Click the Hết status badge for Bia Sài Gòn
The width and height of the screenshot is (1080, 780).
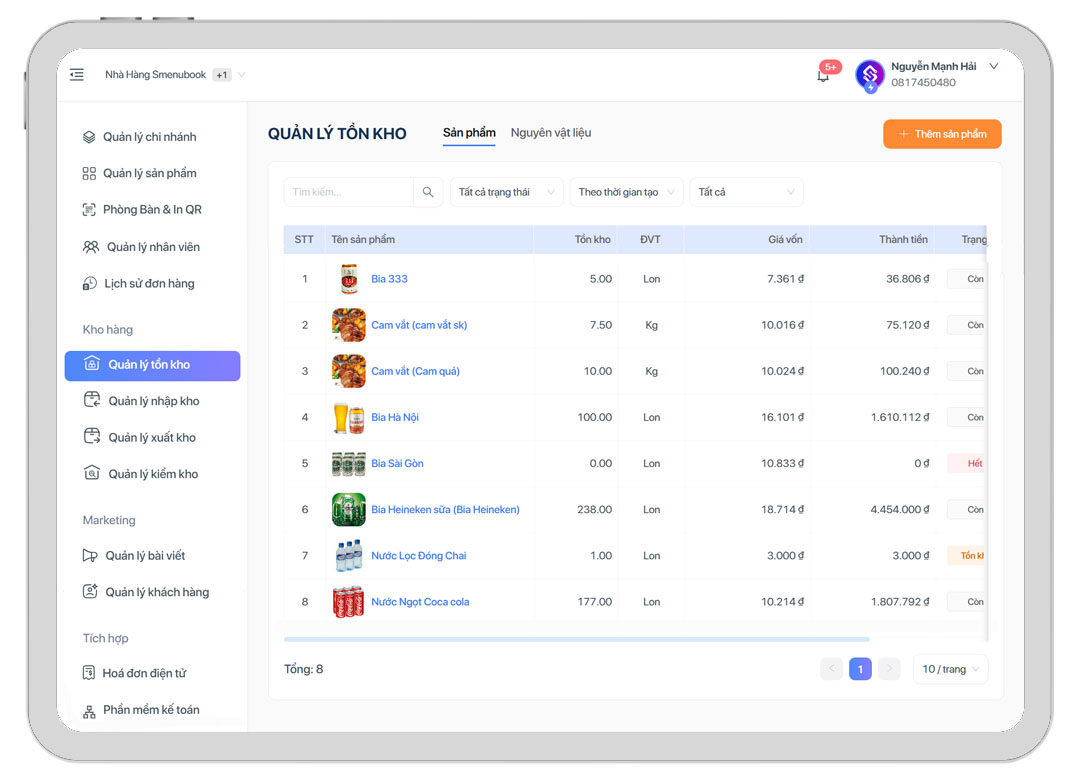coord(966,464)
